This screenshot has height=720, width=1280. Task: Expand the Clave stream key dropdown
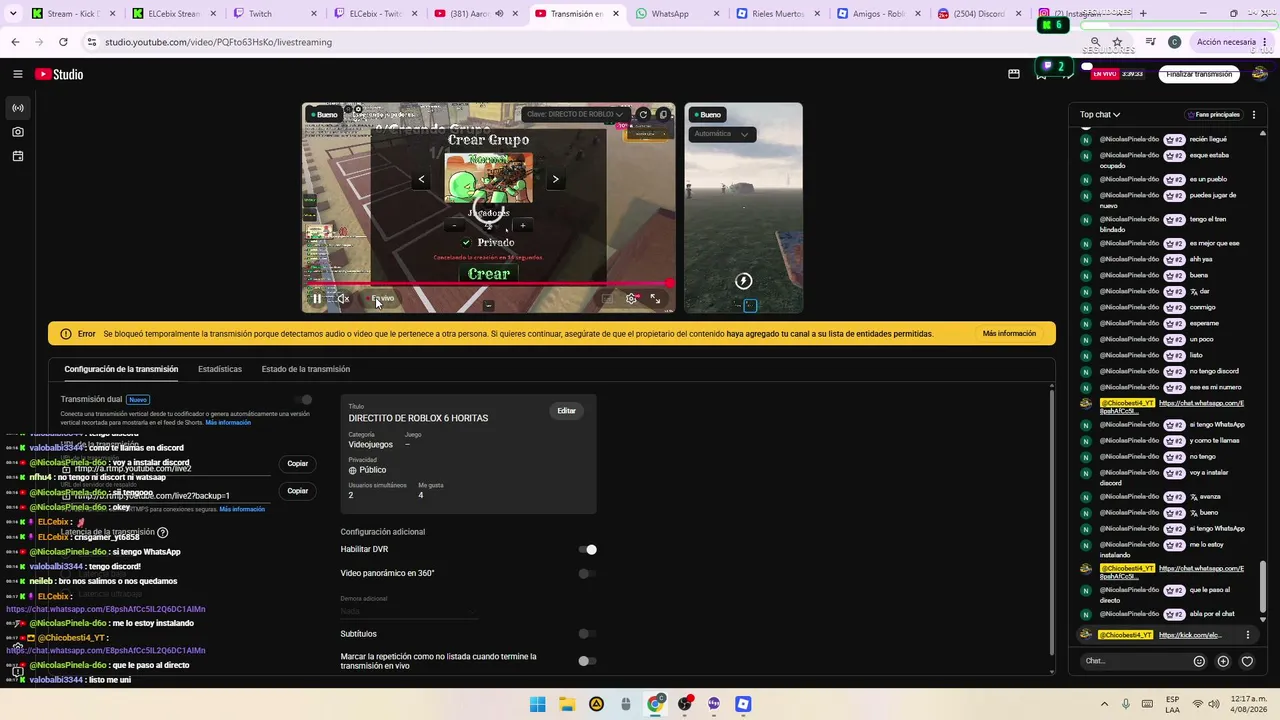point(574,114)
